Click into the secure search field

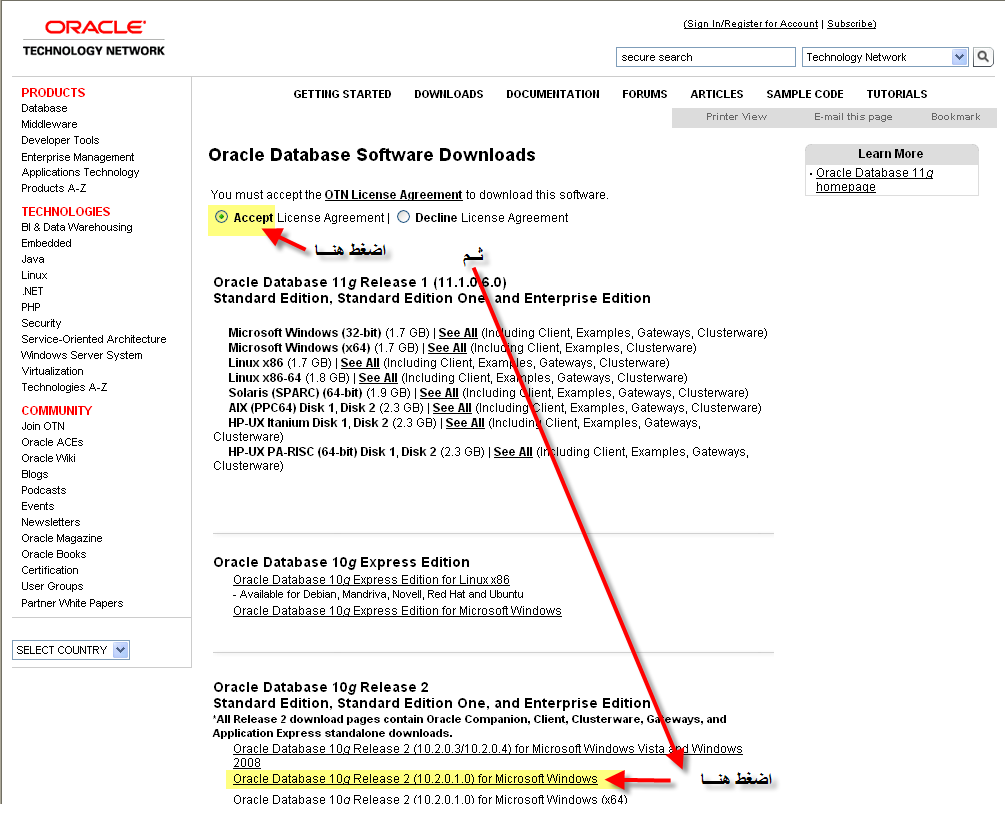pyautogui.click(x=705, y=57)
